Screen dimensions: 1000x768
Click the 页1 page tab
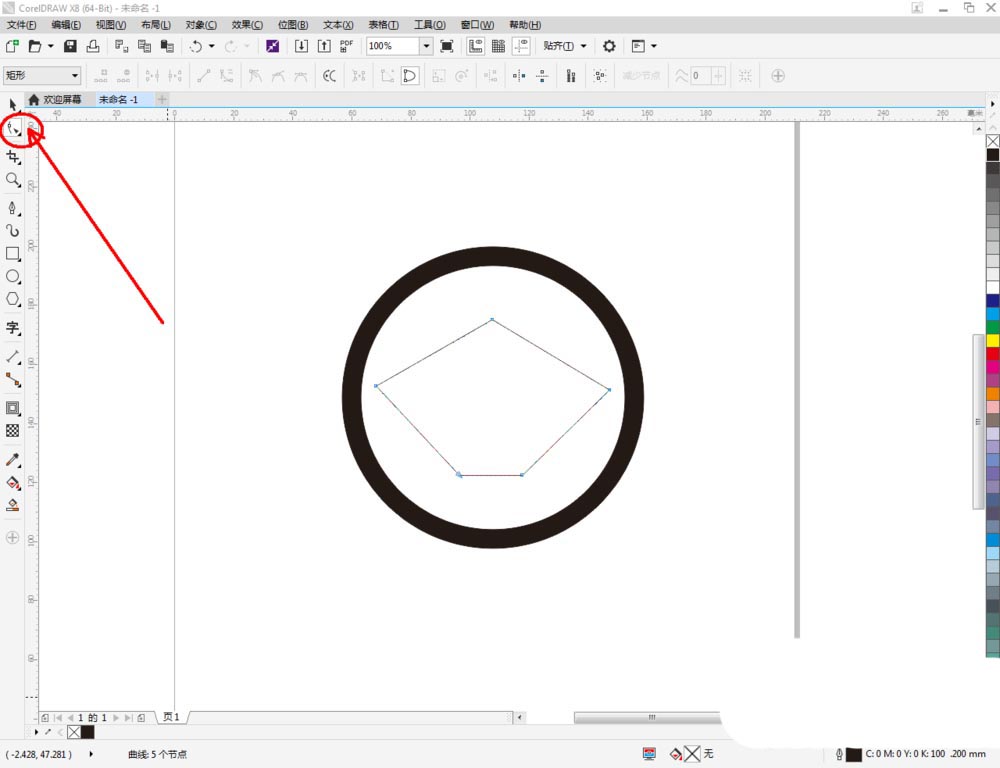(171, 717)
